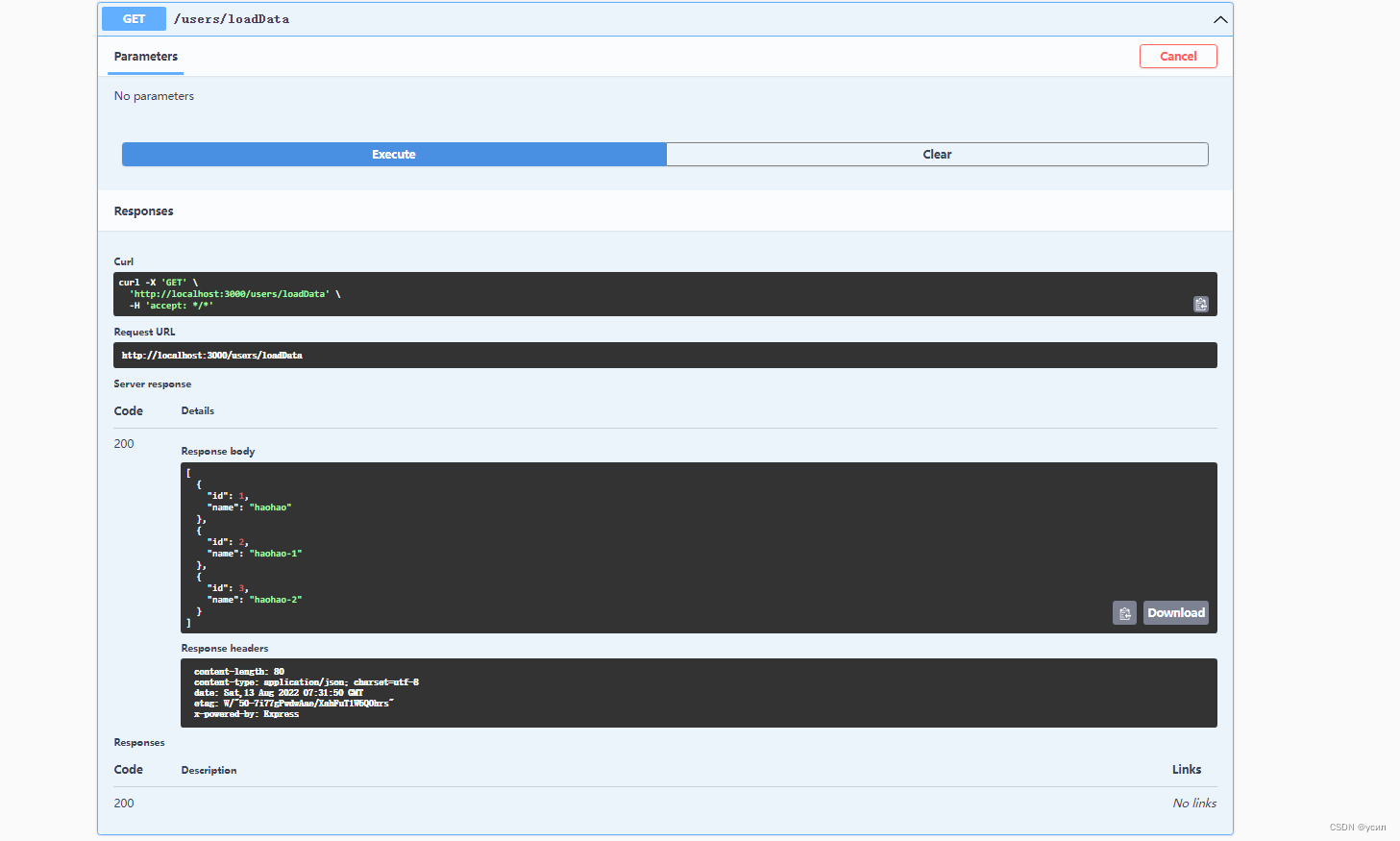1400x841 pixels.
Task: Click the Response headers label
Action: coord(225,649)
